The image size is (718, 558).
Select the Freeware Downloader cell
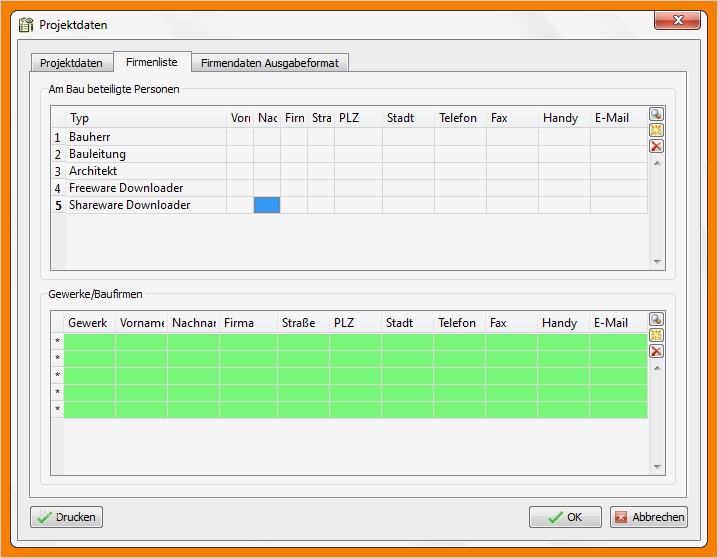click(x=146, y=188)
